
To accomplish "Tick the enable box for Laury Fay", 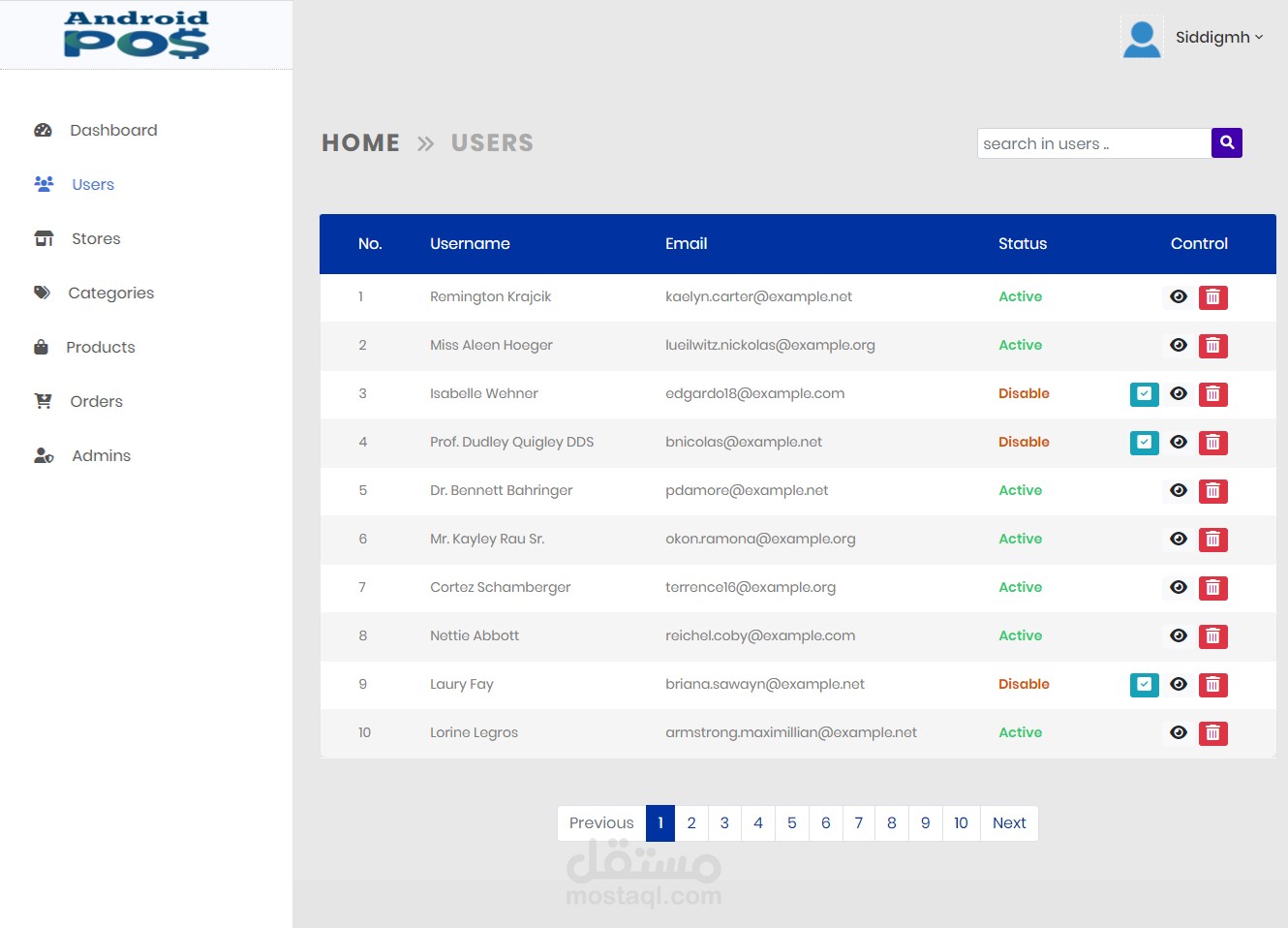I will pyautogui.click(x=1145, y=685).
